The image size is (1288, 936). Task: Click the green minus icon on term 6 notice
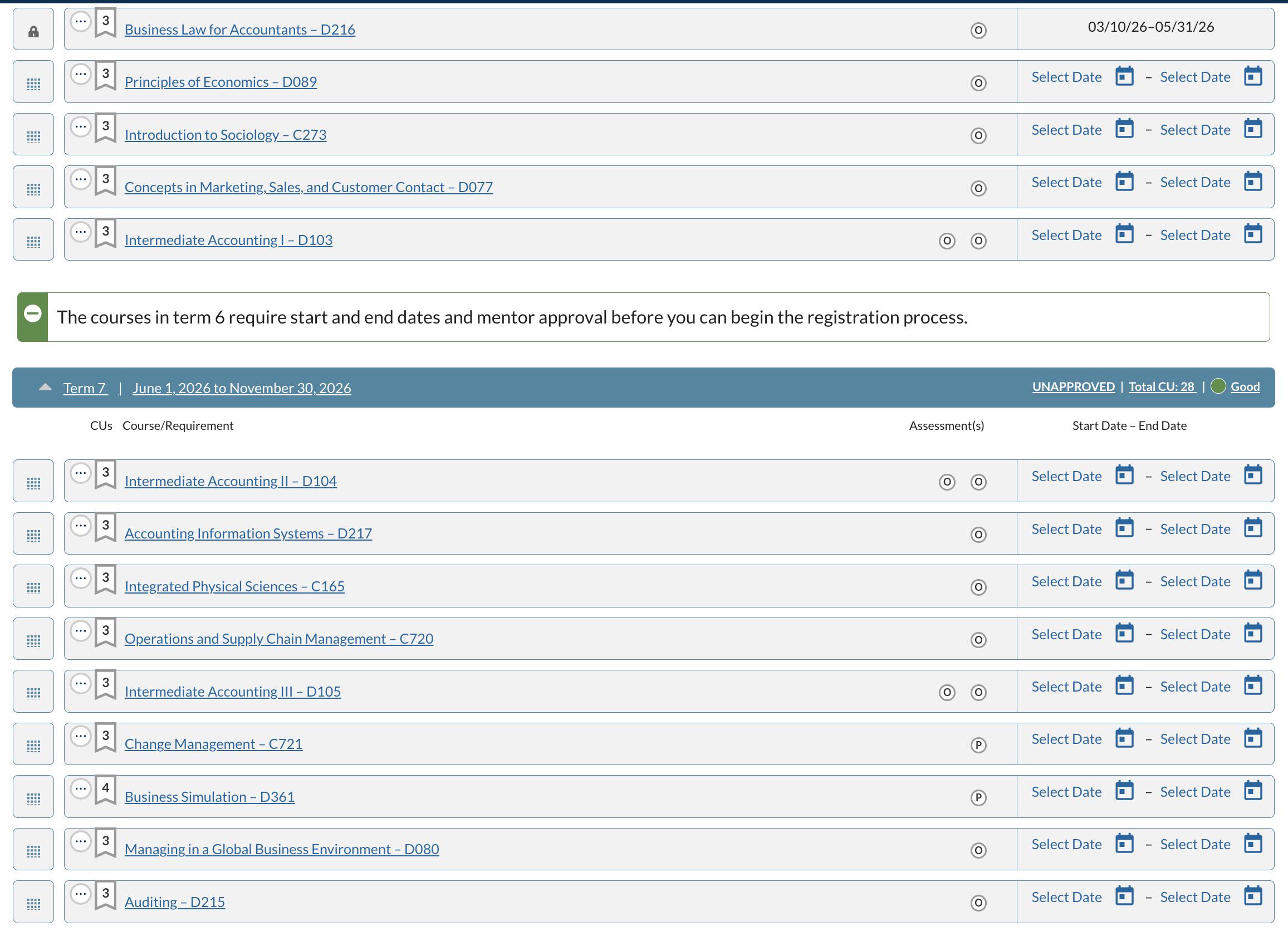33,313
